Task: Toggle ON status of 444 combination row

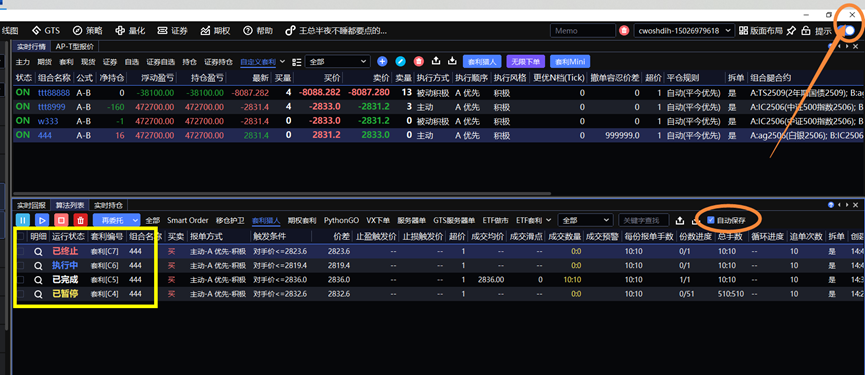Action: click(23, 135)
